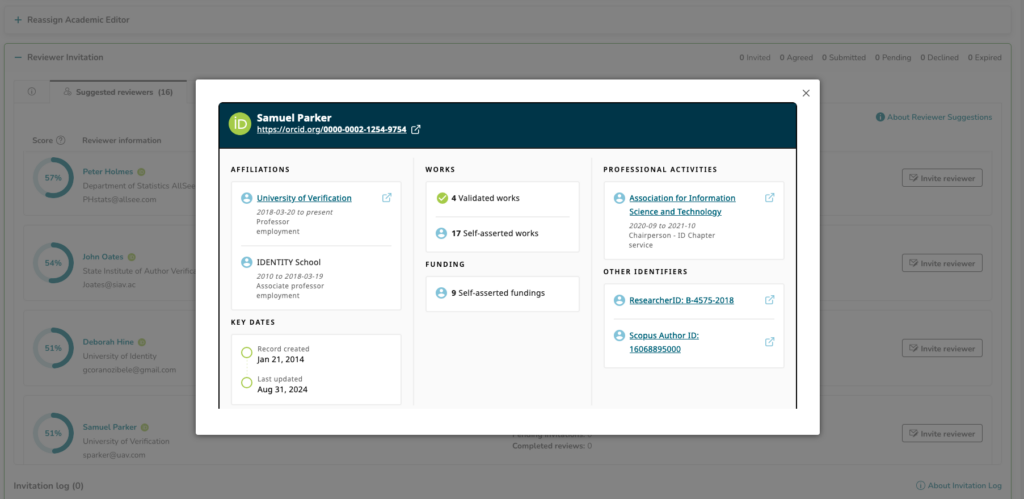Select '17 Self-asserted works' text
Image resolution: width=1024 pixels, height=499 pixels.
(x=495, y=233)
